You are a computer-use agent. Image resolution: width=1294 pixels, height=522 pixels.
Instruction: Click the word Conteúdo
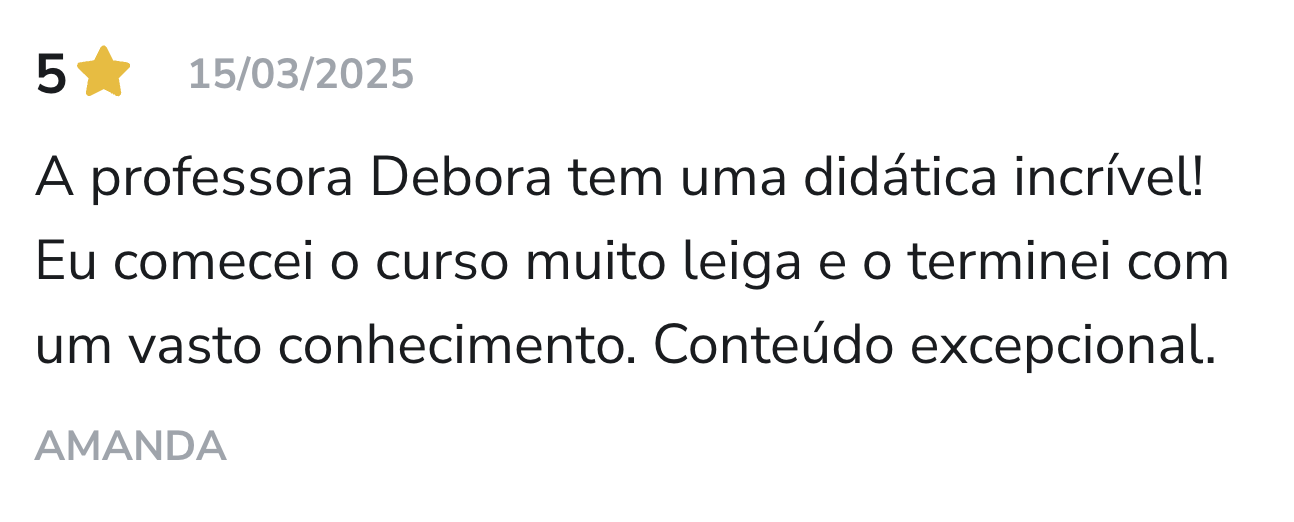click(x=773, y=346)
